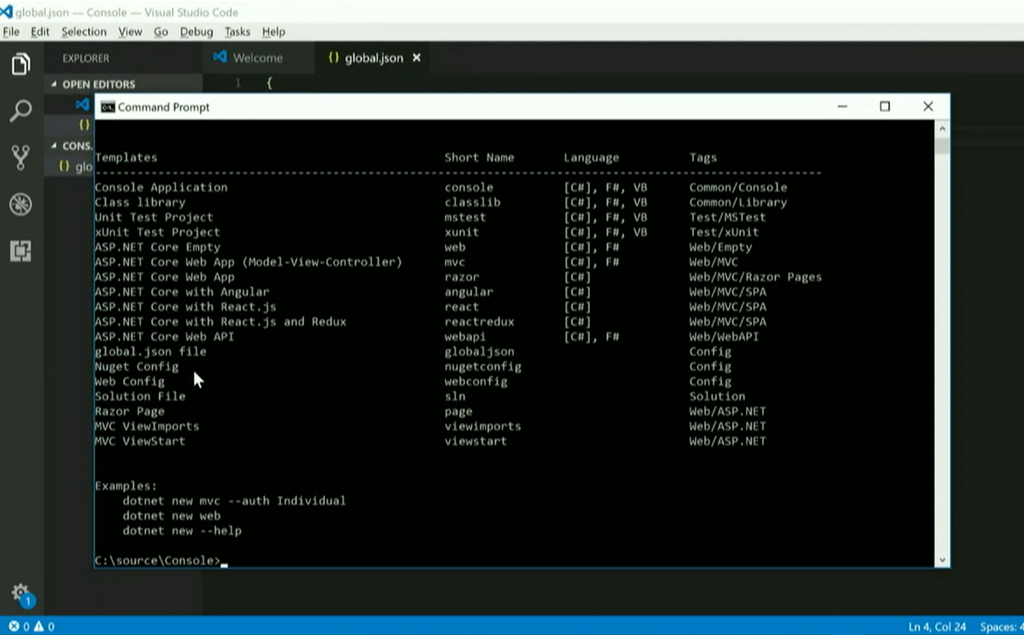The height and width of the screenshot is (635, 1024).
Task: Select global.json file in Explorer tree
Action: pos(80,166)
